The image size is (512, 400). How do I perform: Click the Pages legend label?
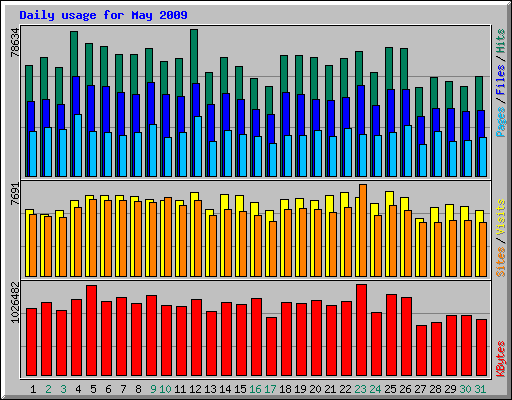[501, 122]
